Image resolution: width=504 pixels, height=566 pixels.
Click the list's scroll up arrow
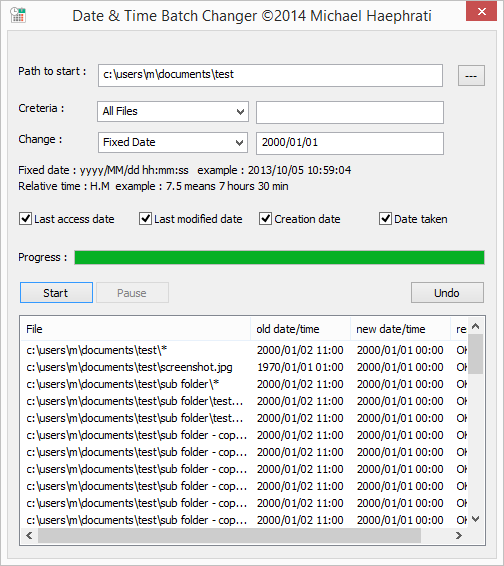pyautogui.click(x=475, y=327)
